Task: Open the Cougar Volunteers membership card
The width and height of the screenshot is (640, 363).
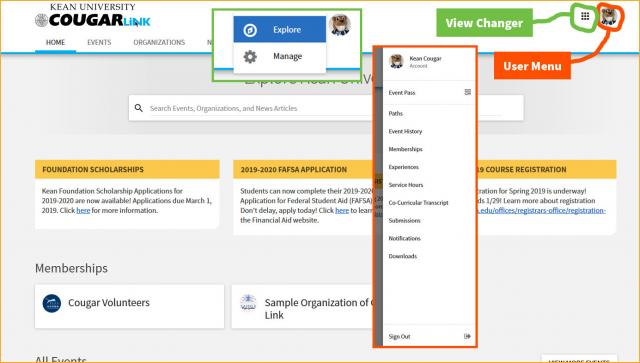Action: point(129,306)
